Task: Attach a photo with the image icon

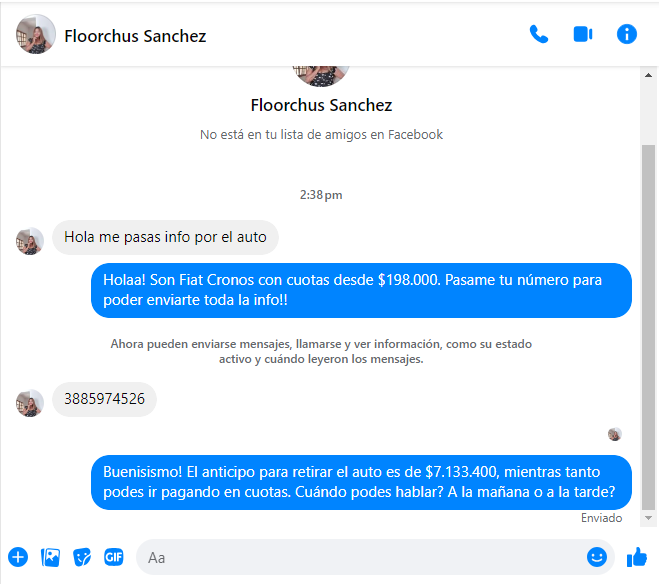Action: (50, 557)
